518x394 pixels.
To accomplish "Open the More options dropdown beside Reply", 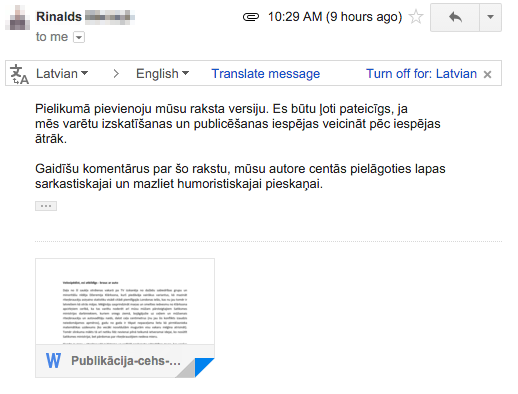I will click(x=490, y=17).
